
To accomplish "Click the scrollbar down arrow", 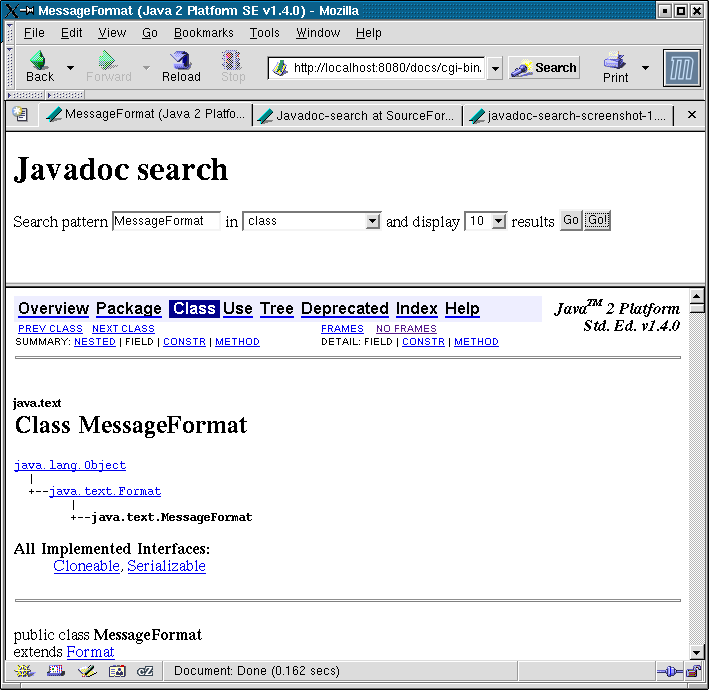I will tap(696, 652).
